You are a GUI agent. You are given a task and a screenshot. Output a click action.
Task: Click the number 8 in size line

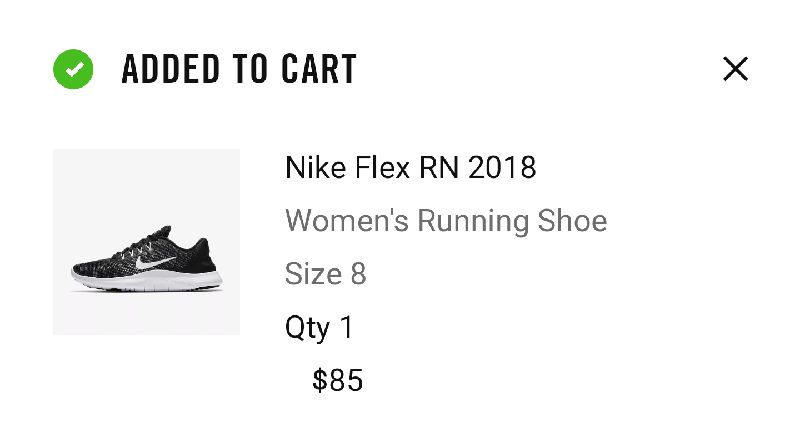tap(358, 274)
